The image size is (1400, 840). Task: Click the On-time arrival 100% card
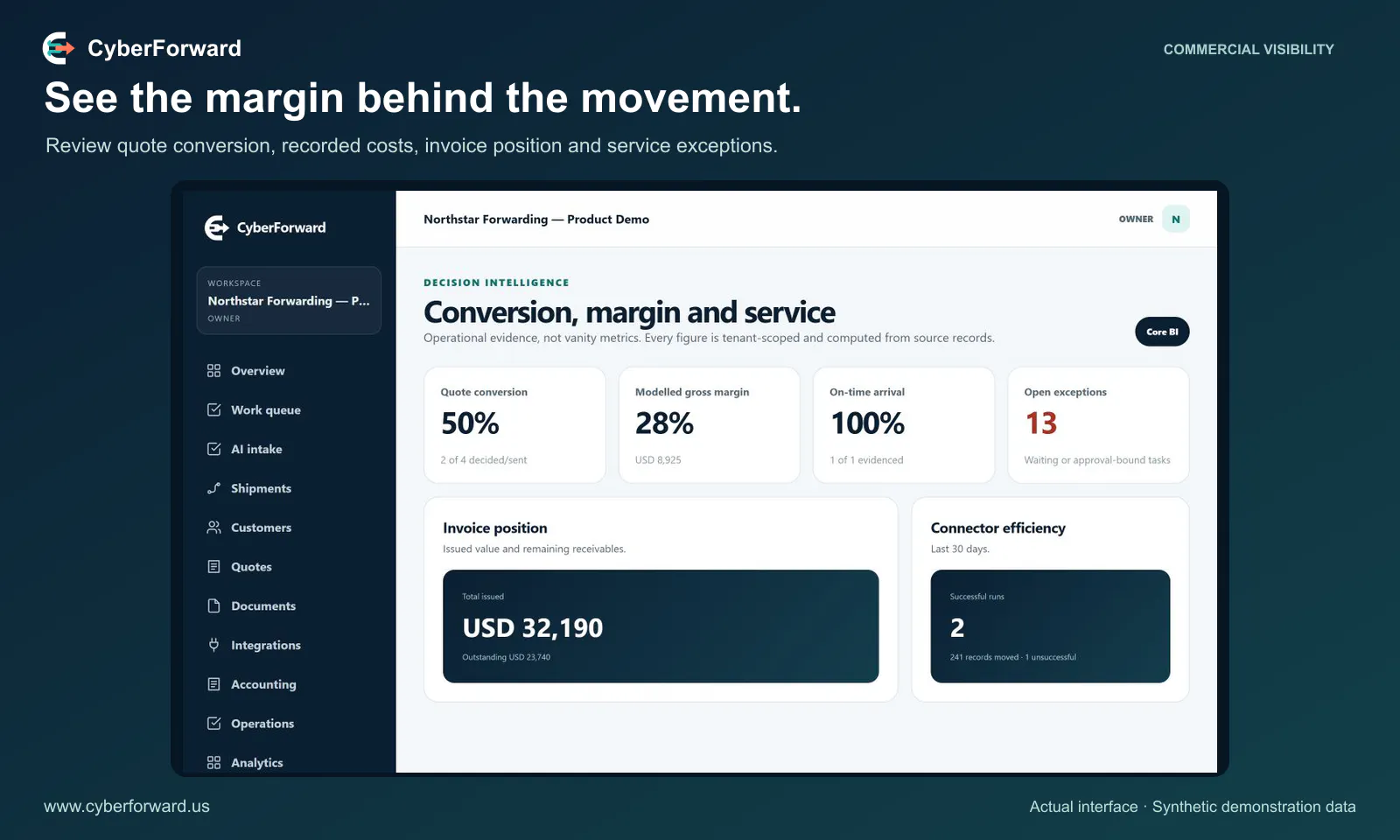click(904, 425)
